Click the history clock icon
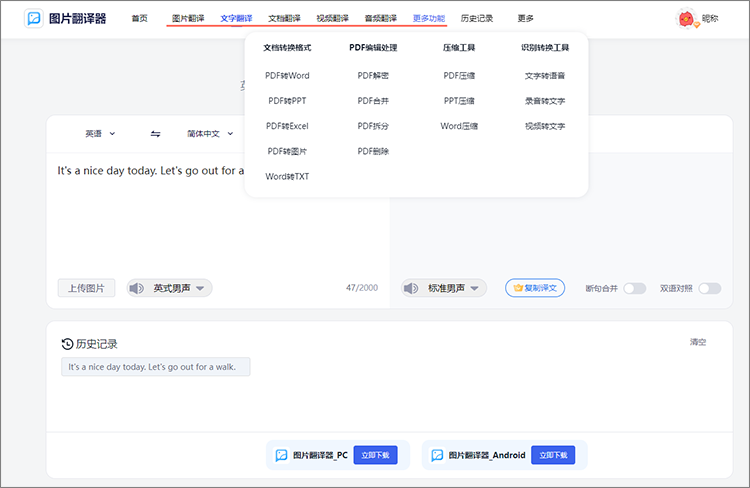Image resolution: width=750 pixels, height=488 pixels. [67, 344]
